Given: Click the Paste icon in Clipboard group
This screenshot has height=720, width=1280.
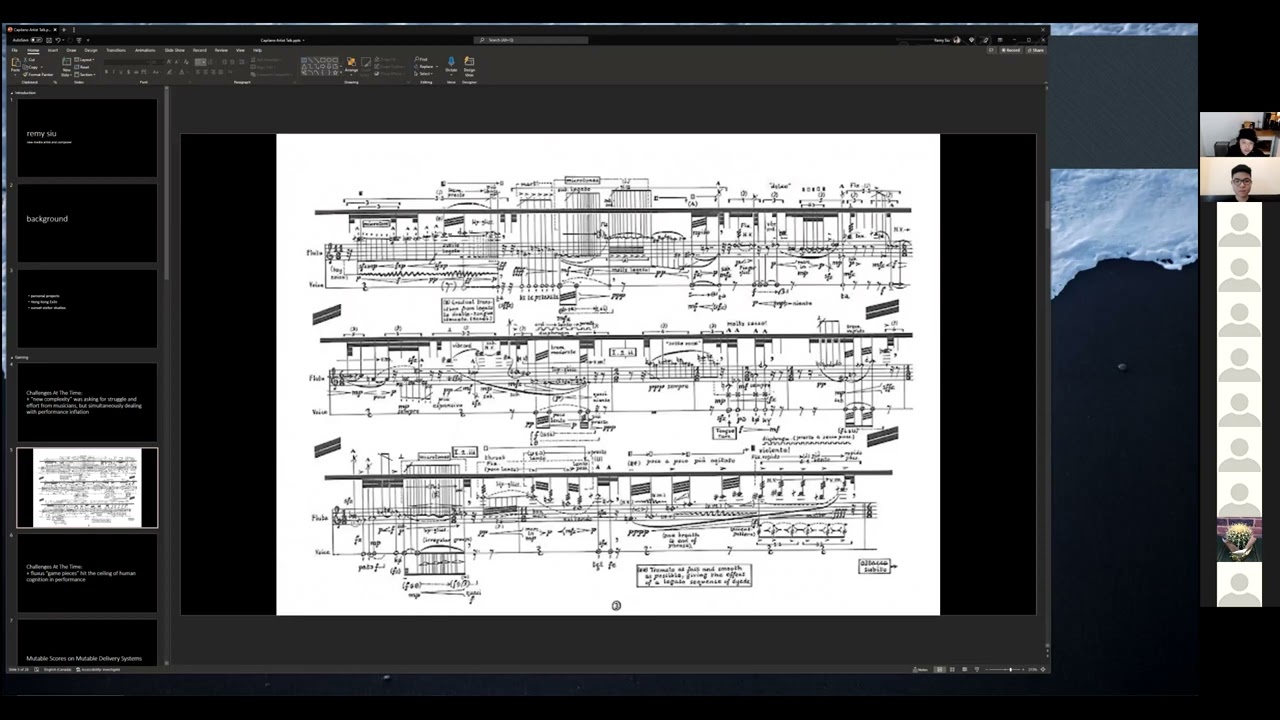Looking at the screenshot, I should (15, 64).
